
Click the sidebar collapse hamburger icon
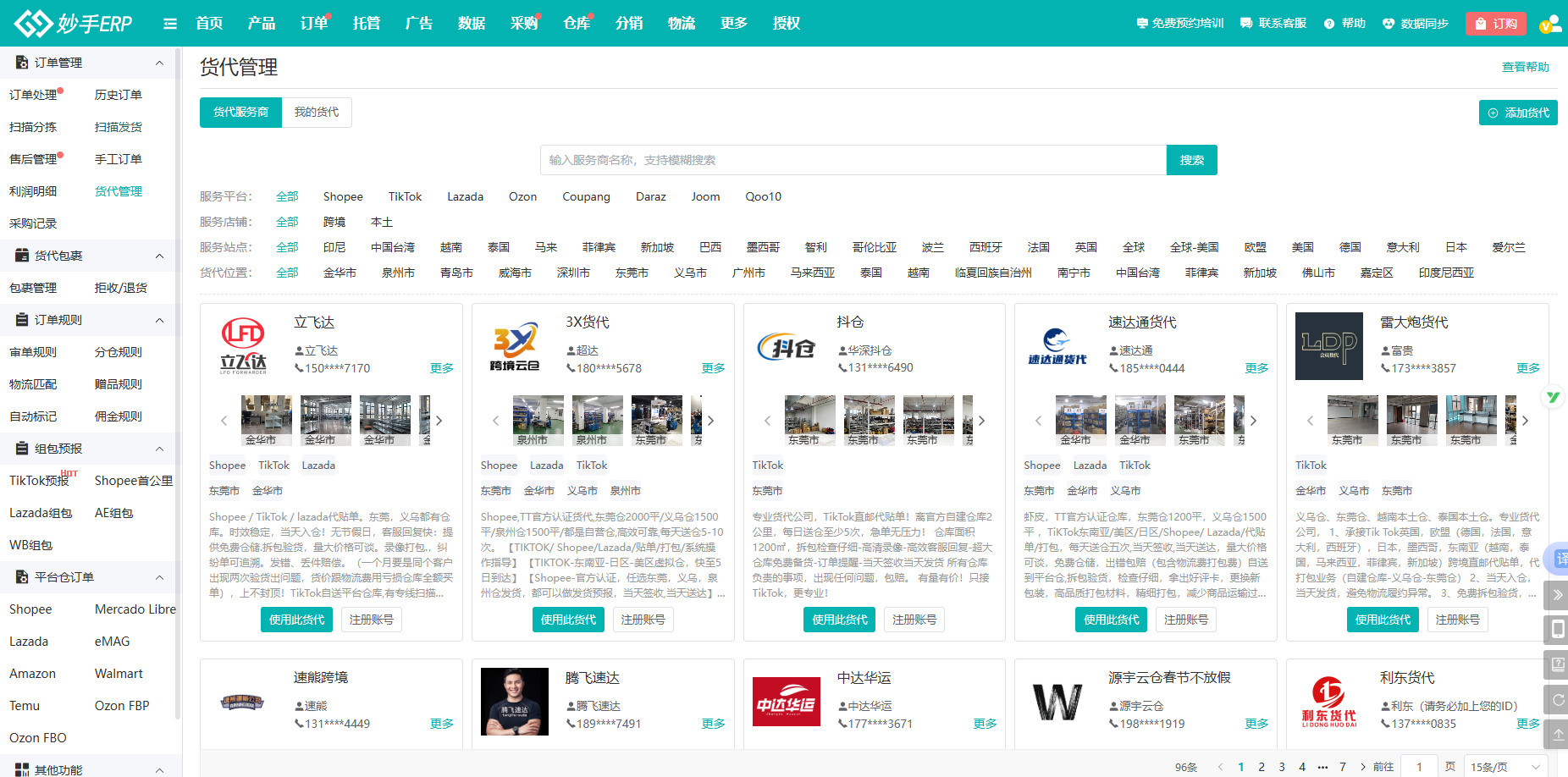[x=170, y=24]
